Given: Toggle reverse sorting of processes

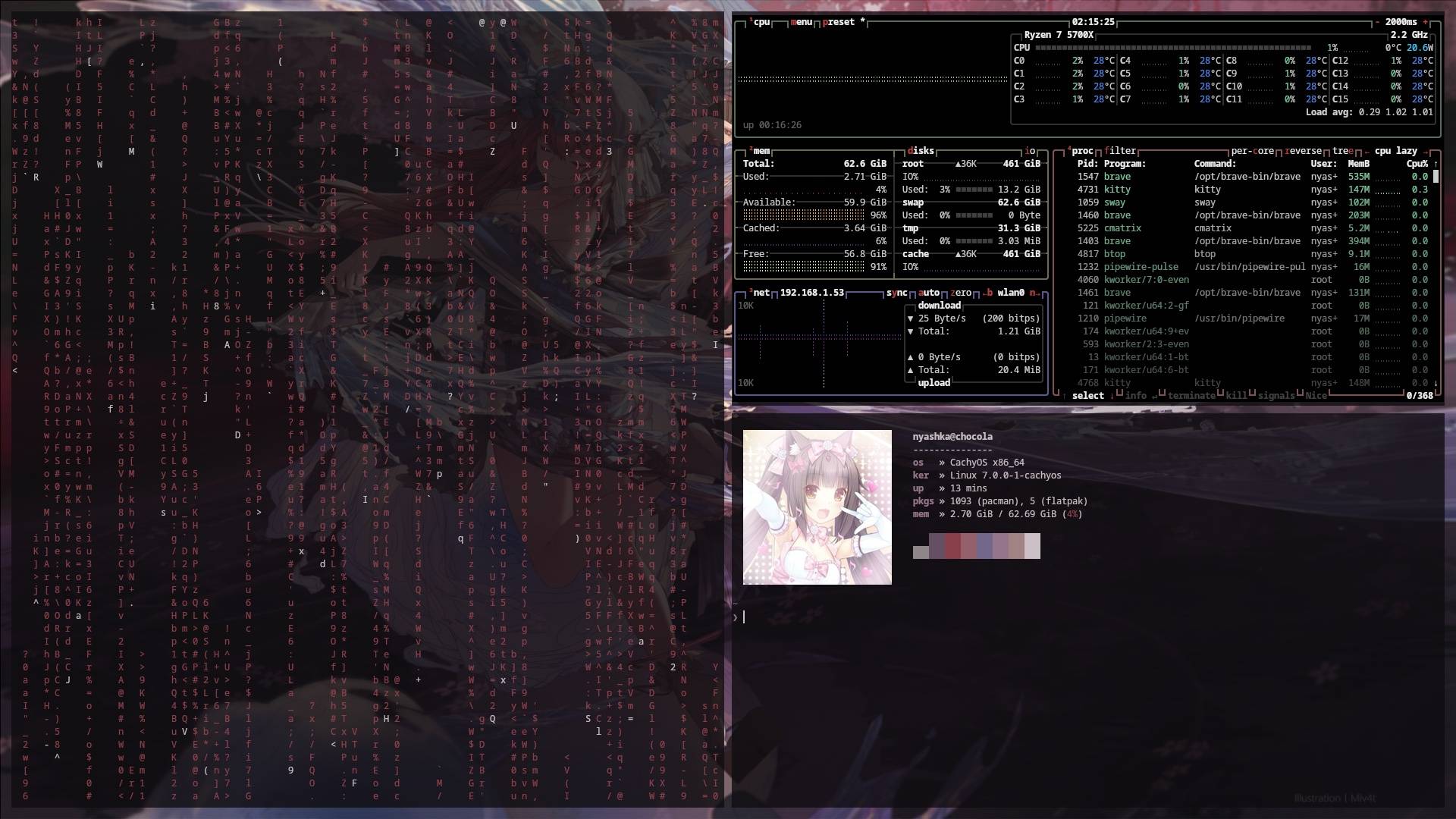Looking at the screenshot, I should click(1303, 151).
